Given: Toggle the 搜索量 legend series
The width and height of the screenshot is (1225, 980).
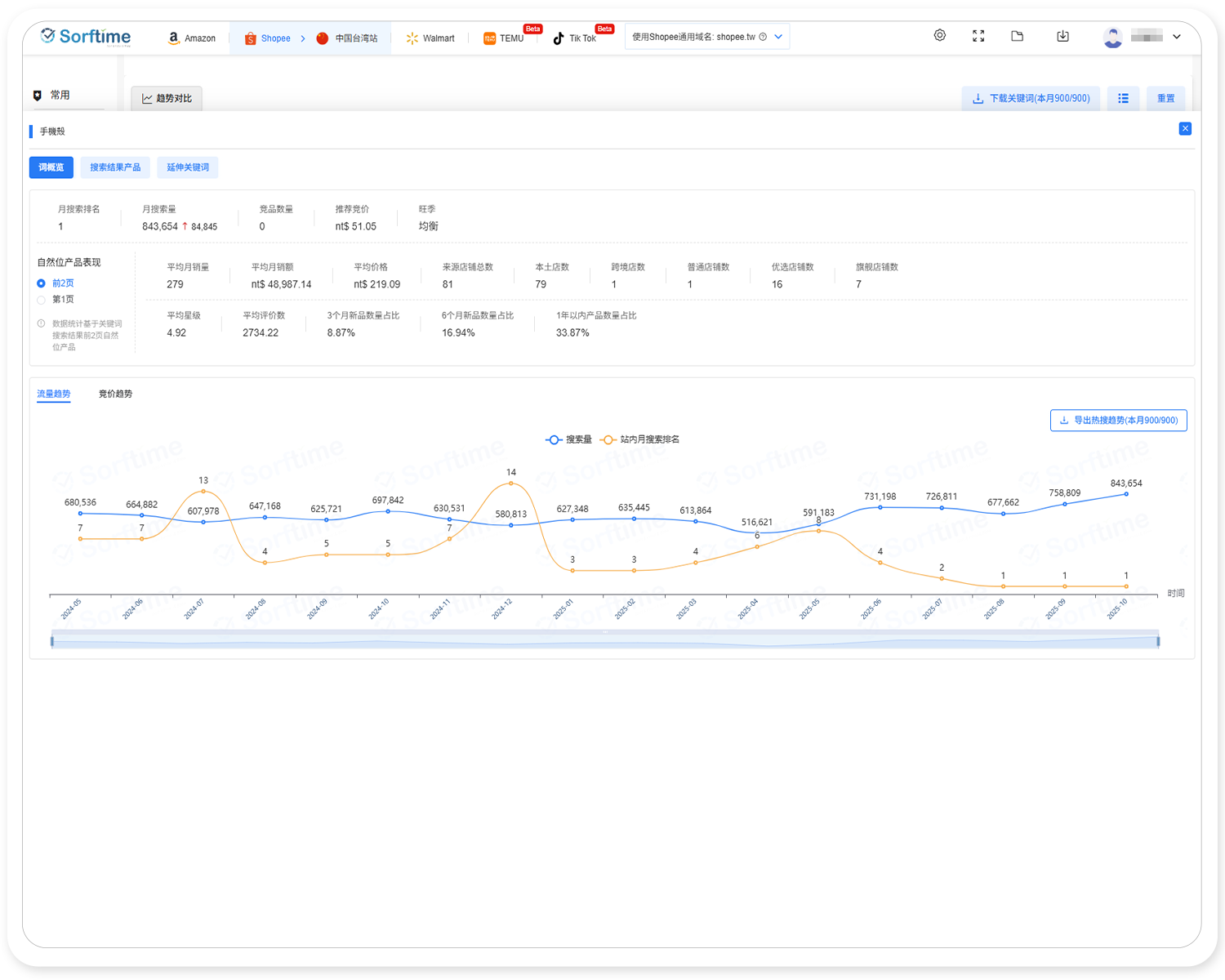Looking at the screenshot, I should point(568,439).
